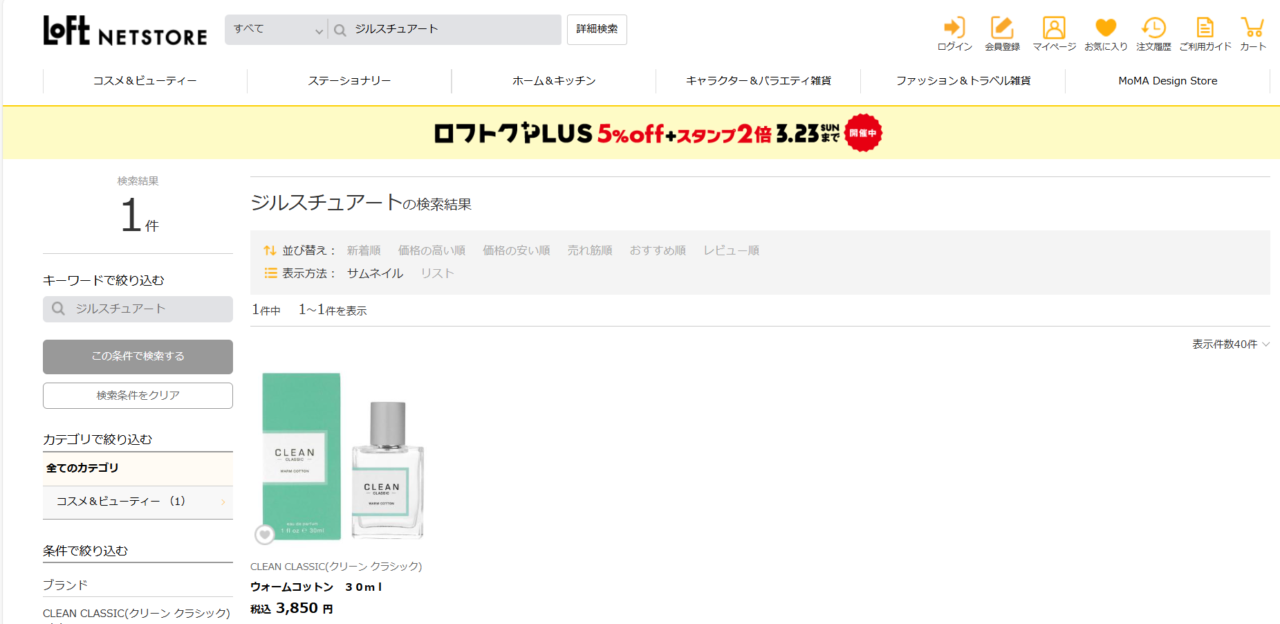Select 全てのカテゴリ in category filter
This screenshot has width=1280, height=624.
pyautogui.click(x=138, y=468)
